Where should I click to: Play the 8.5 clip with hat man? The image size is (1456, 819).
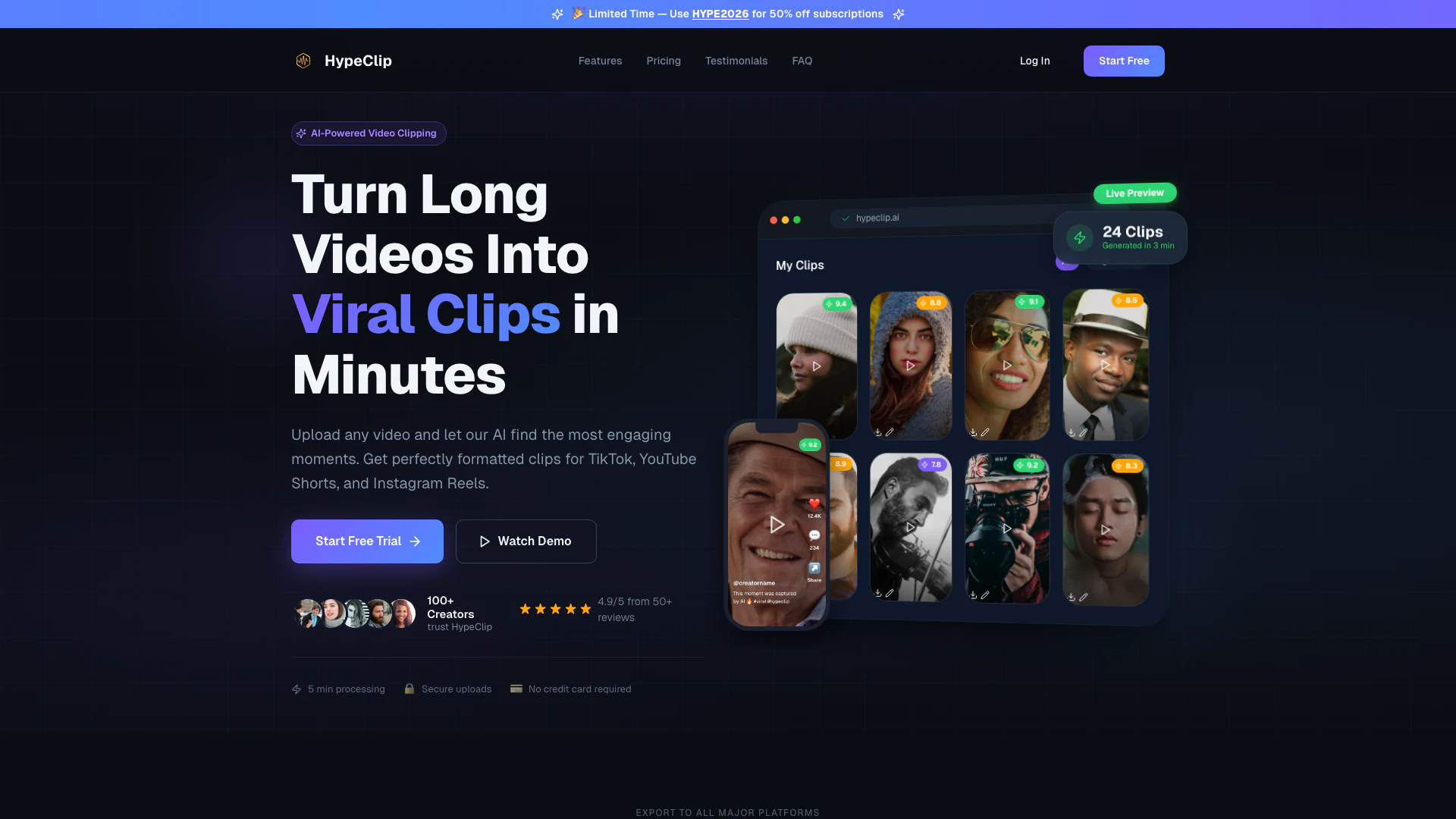pos(1106,365)
